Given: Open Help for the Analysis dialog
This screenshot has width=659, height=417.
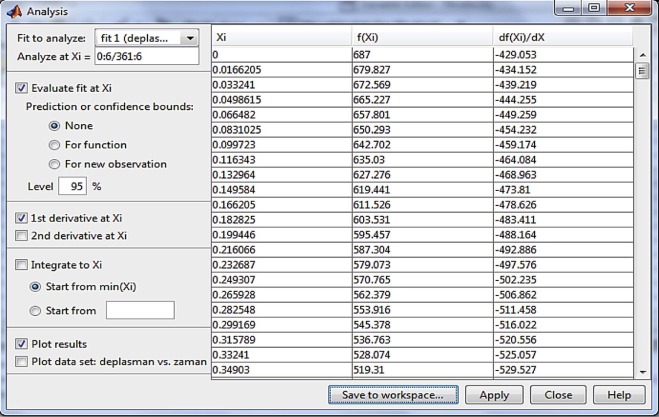Looking at the screenshot, I should (x=619, y=395).
